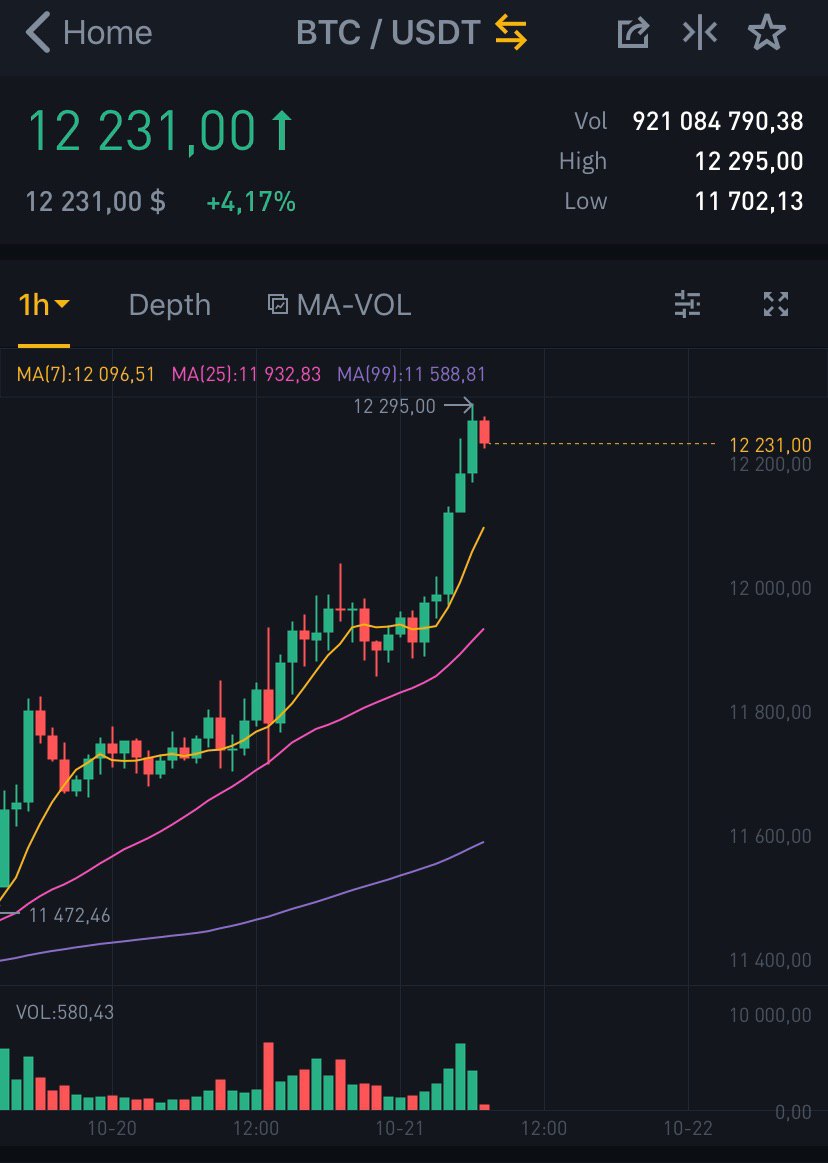Image resolution: width=828 pixels, height=1163 pixels.
Task: Expand chart to fullscreen
Action: tap(776, 304)
